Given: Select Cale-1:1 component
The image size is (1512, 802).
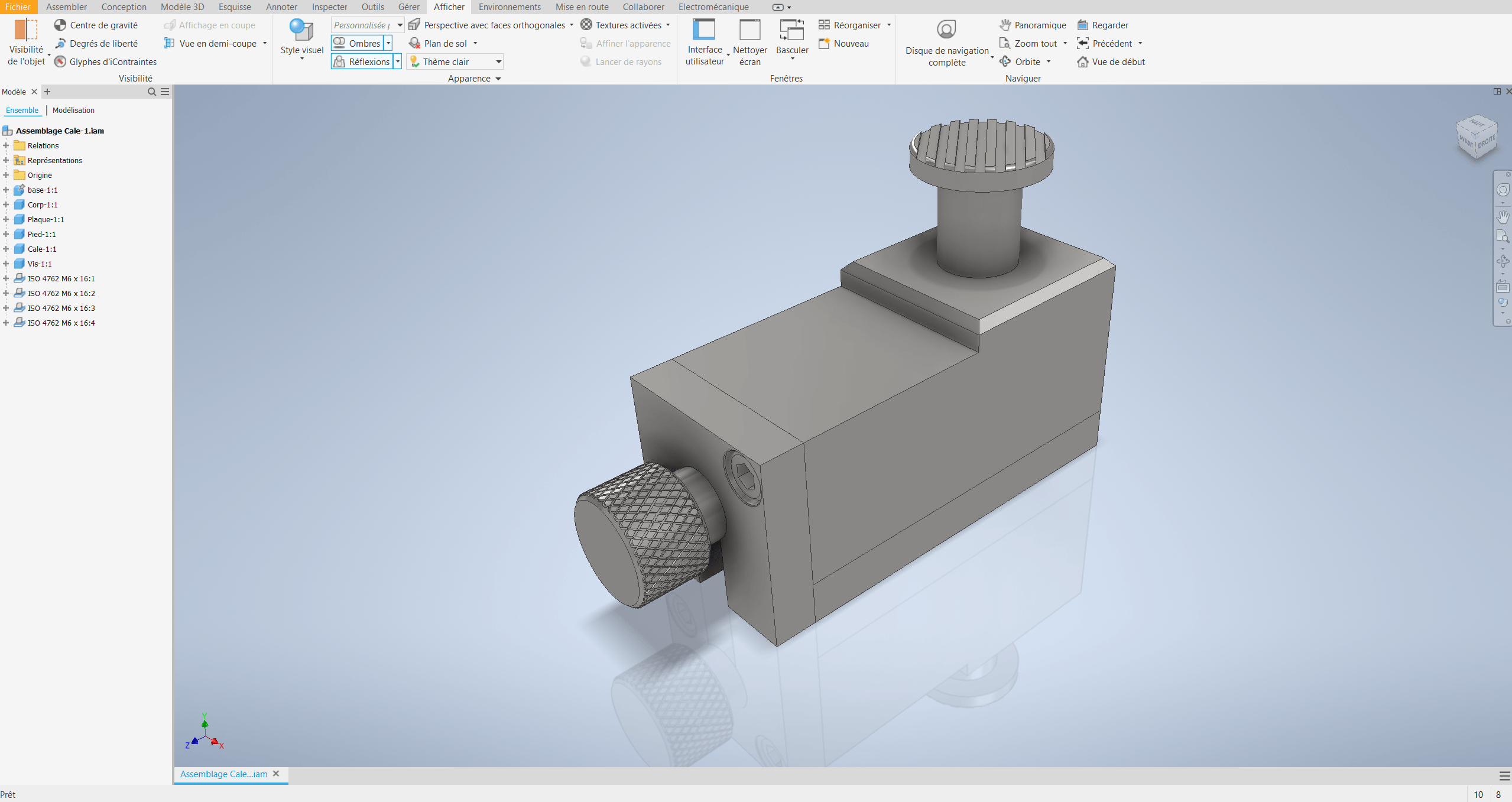Looking at the screenshot, I should coord(42,249).
